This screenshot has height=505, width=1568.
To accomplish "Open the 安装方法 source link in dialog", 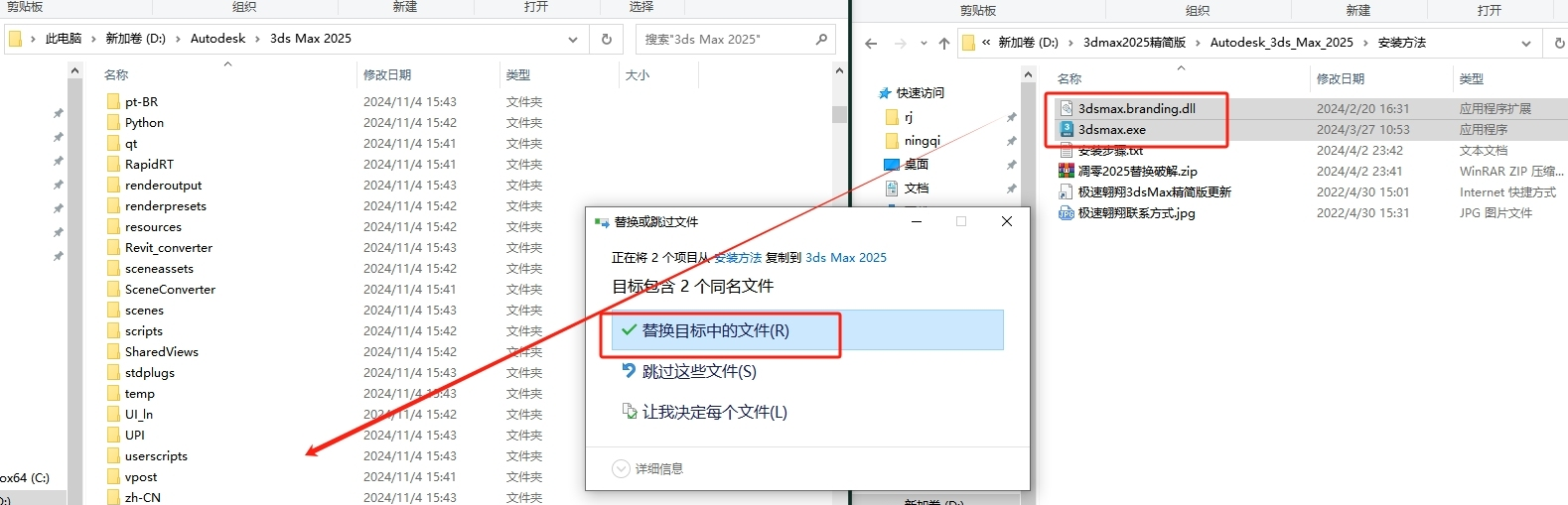I will [x=738, y=258].
